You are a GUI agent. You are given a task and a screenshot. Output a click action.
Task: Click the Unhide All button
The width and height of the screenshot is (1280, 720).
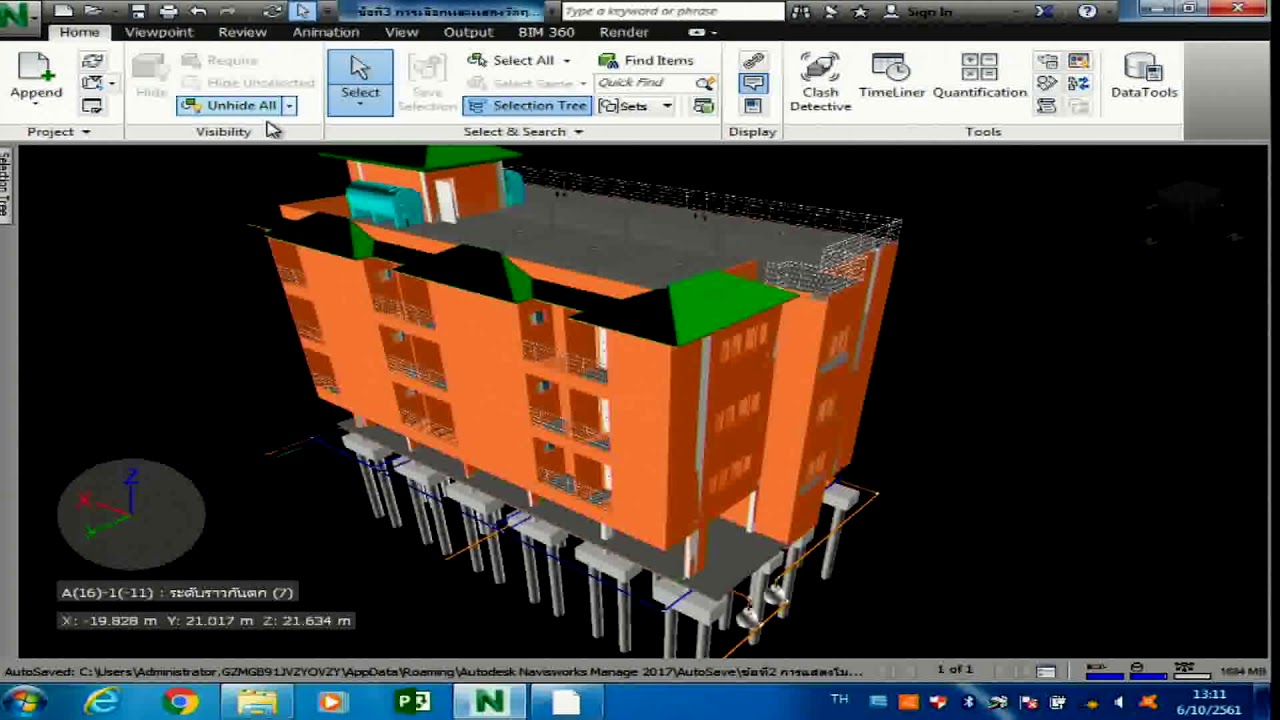coord(230,105)
